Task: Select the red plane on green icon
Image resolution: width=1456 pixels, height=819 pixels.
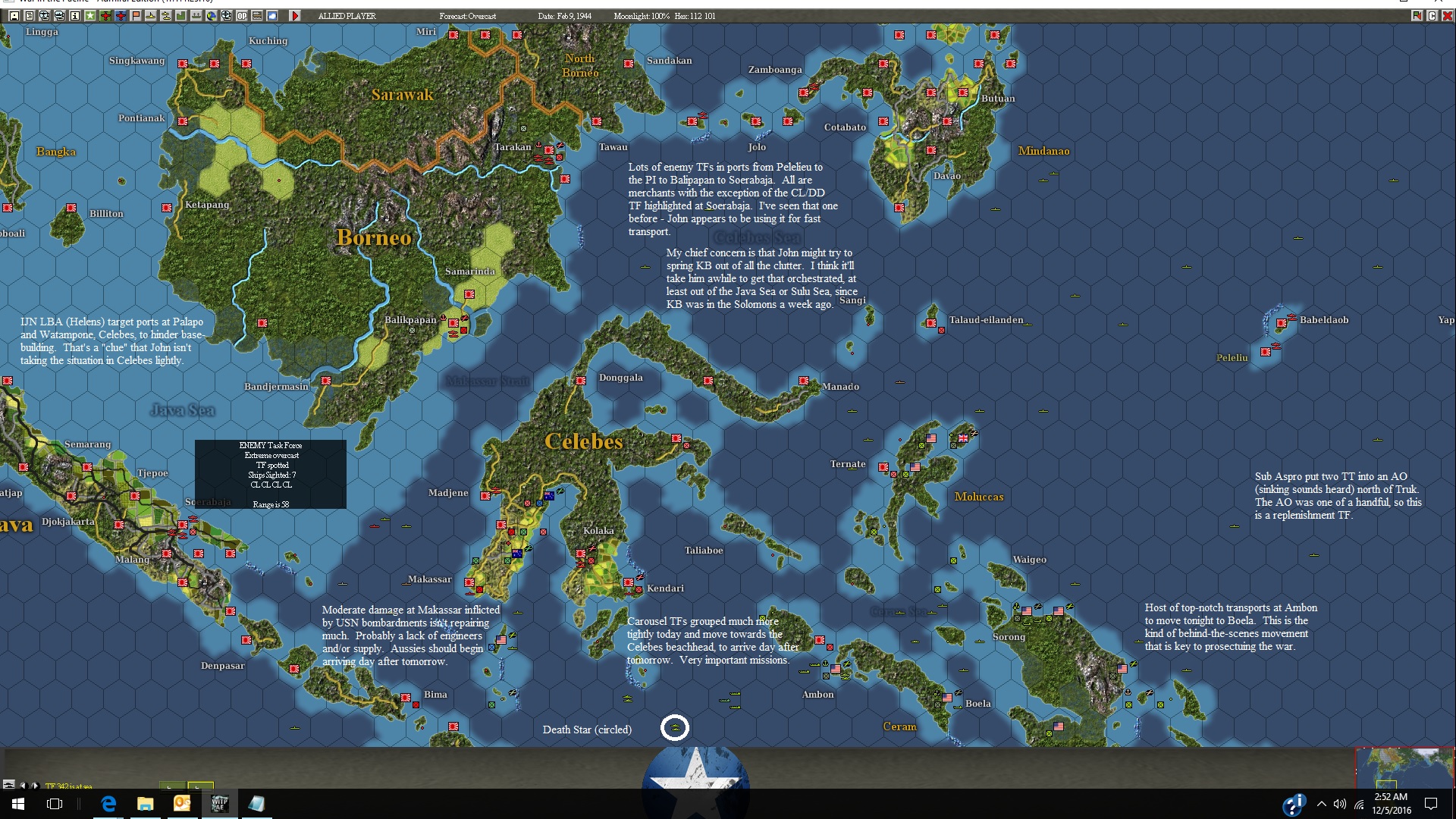Action: [105, 16]
